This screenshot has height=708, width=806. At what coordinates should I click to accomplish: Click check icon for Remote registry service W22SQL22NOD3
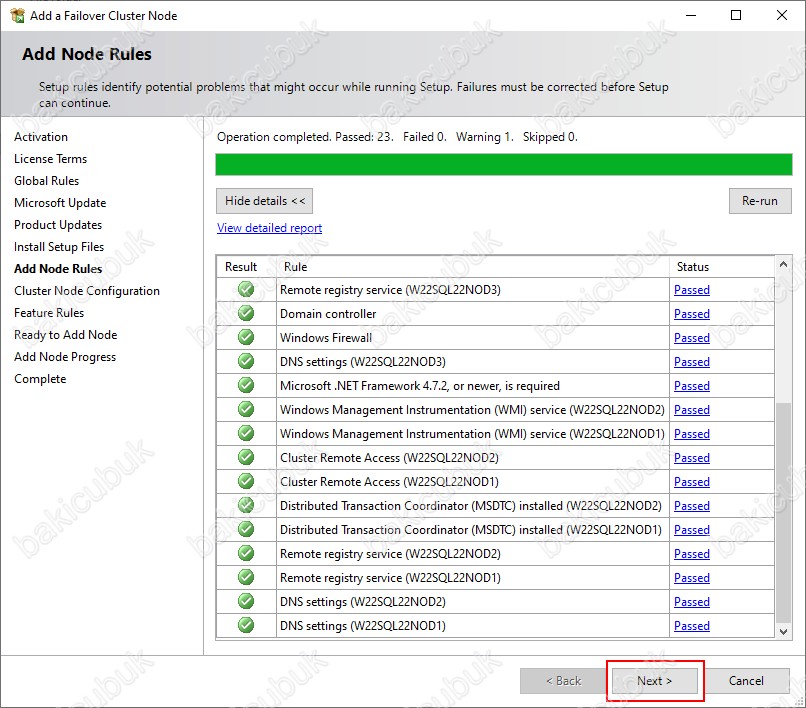pyautogui.click(x=246, y=289)
